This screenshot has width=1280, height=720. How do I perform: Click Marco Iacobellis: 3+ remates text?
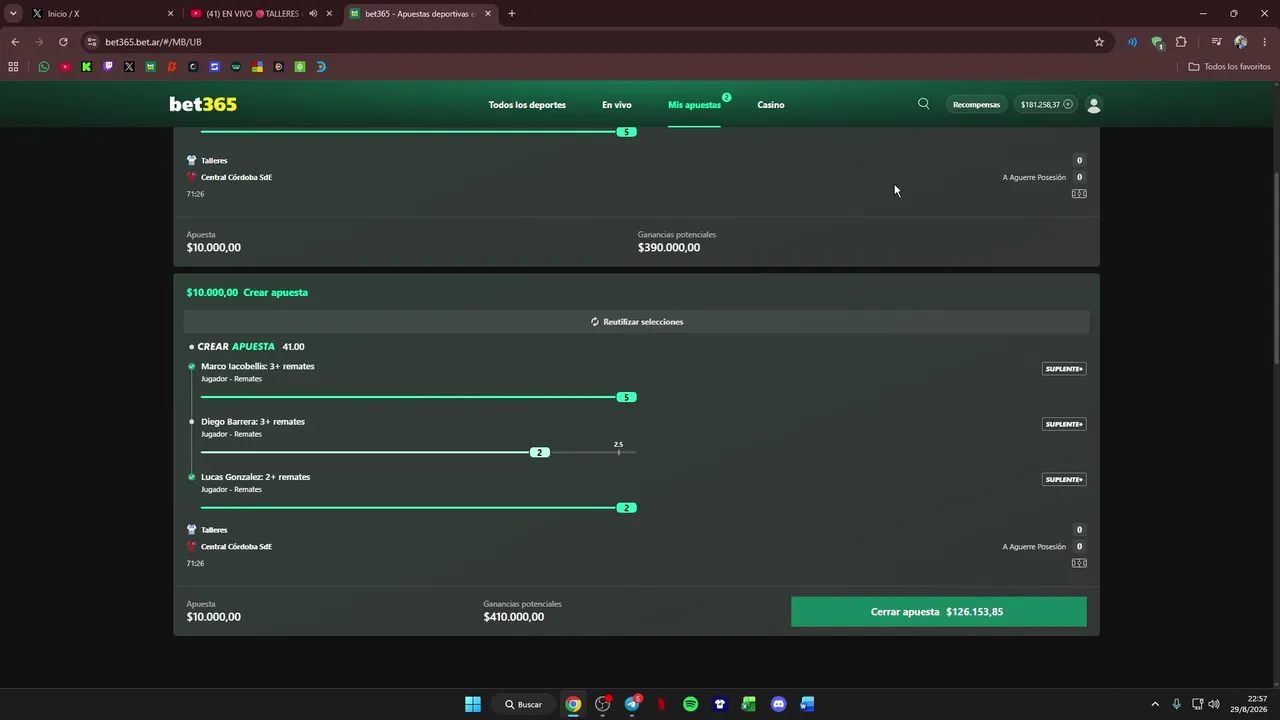pos(258,366)
